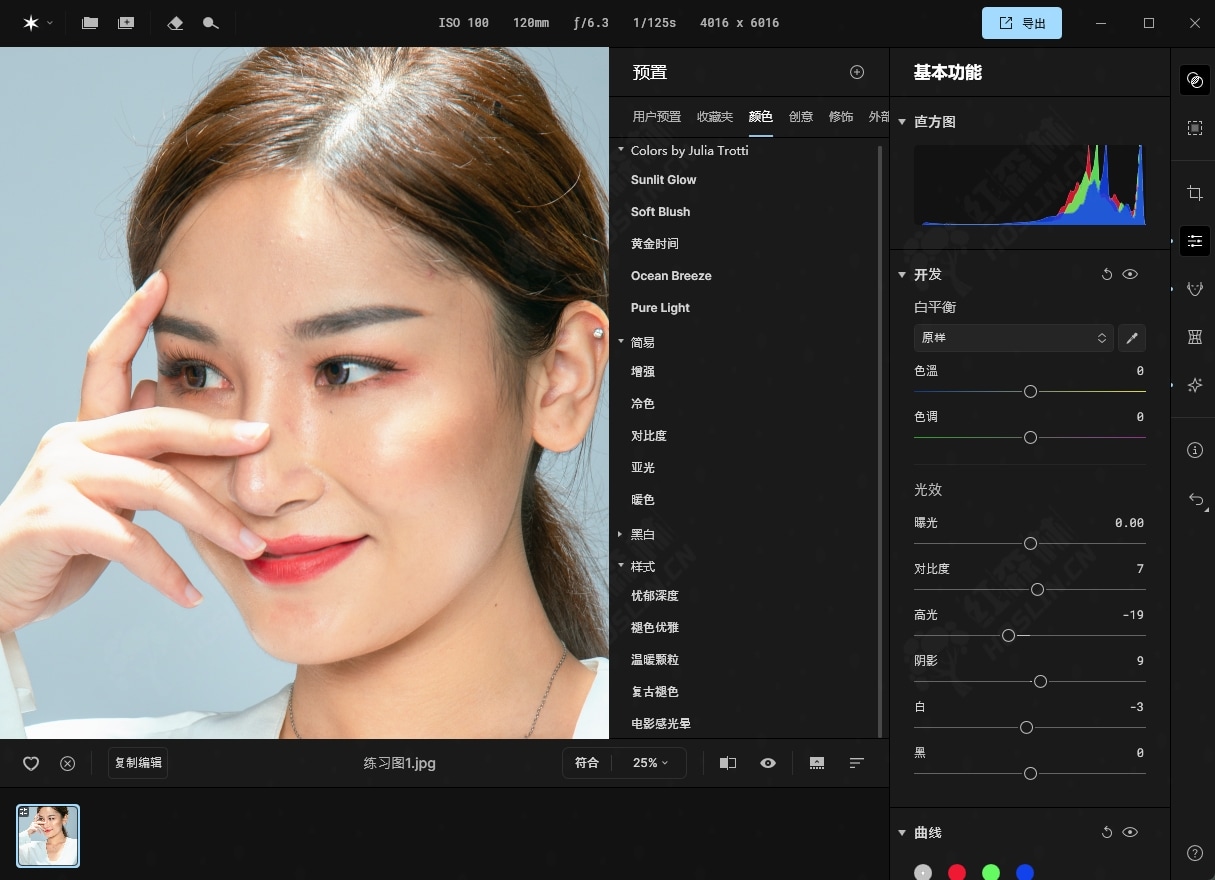Click the add preset plus icon
Screen dimensions: 1215x880
click(x=856, y=72)
